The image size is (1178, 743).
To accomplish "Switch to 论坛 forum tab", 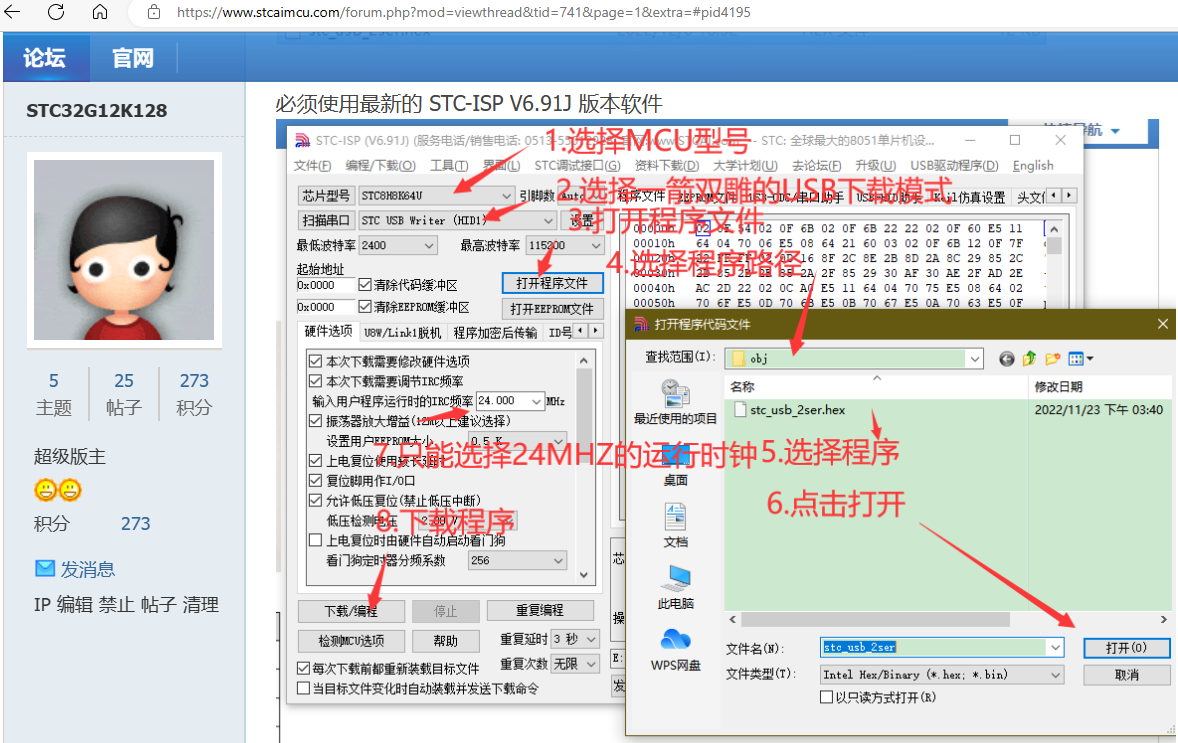I will click(46, 57).
